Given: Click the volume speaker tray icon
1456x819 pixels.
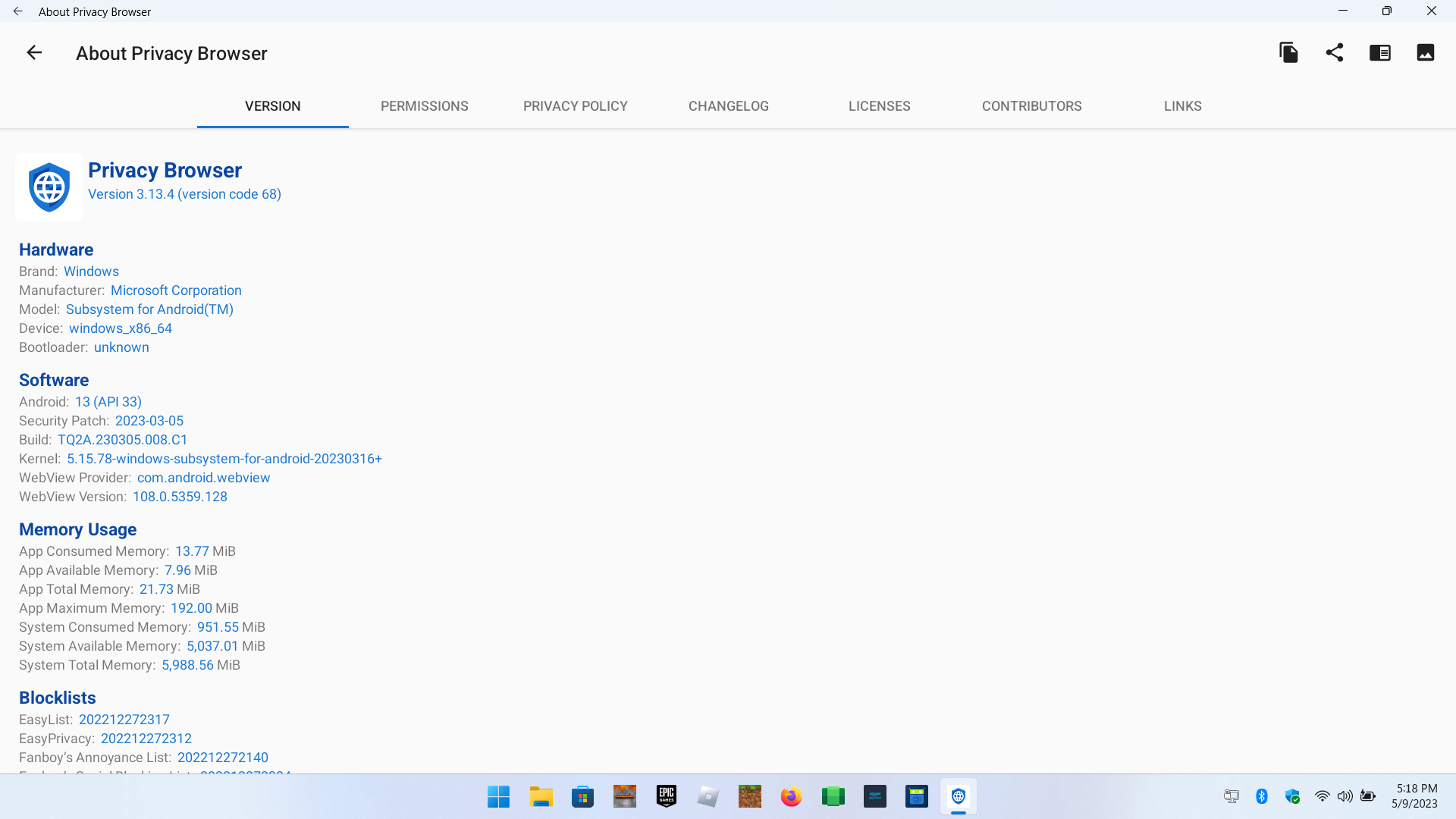Looking at the screenshot, I should tap(1345, 796).
